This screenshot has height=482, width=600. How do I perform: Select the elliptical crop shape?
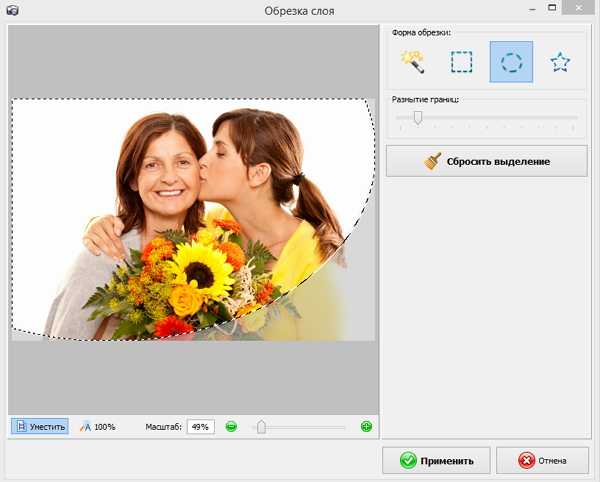coord(511,62)
